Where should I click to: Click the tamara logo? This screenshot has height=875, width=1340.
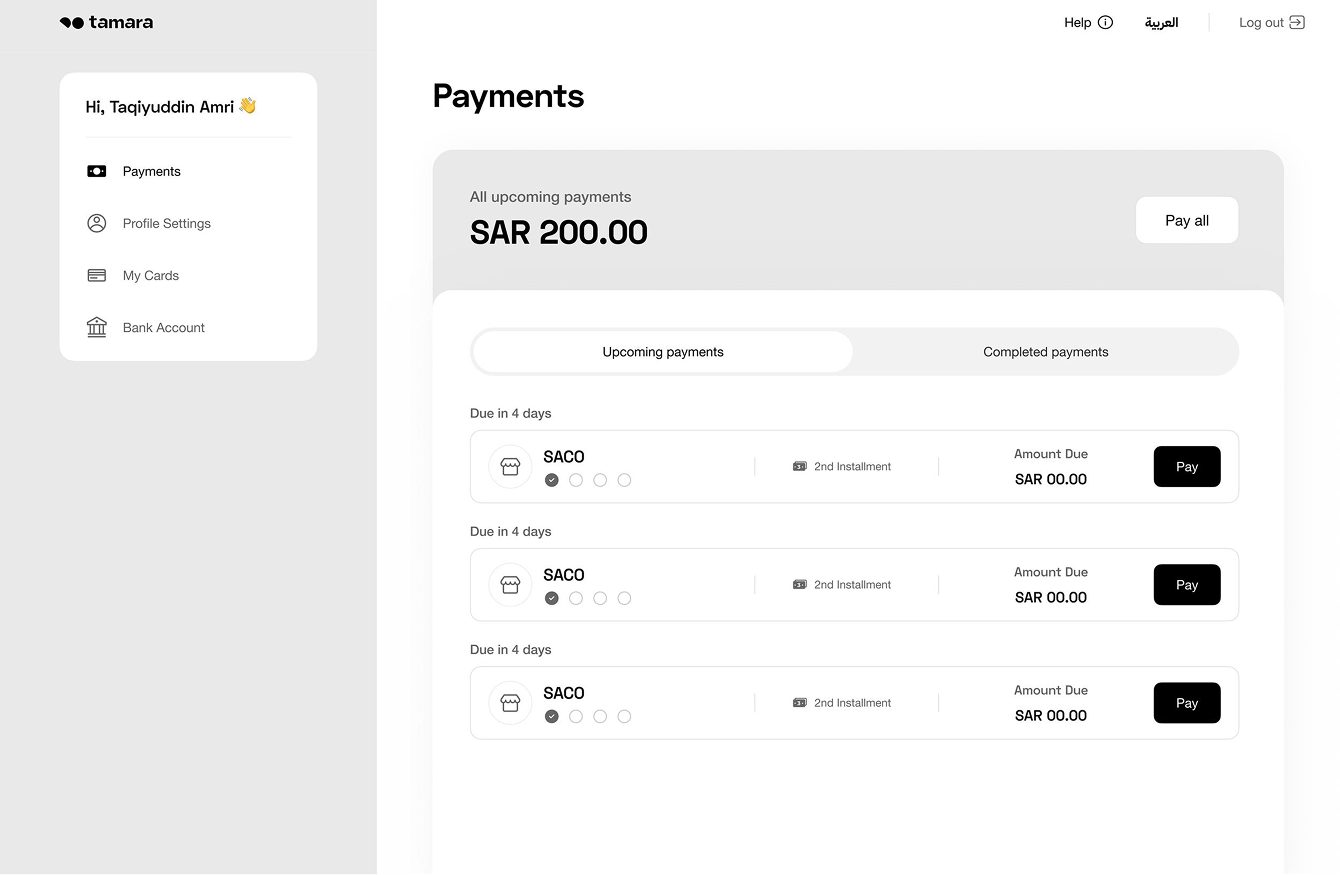coord(106,22)
